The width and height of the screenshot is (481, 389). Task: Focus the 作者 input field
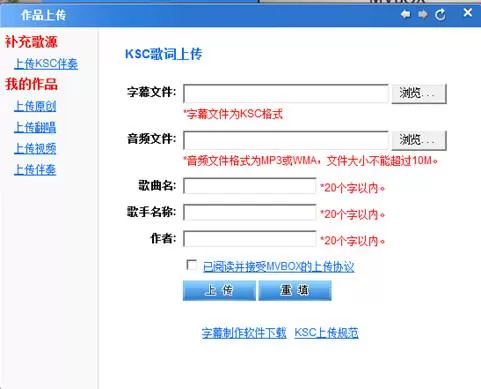click(249, 239)
